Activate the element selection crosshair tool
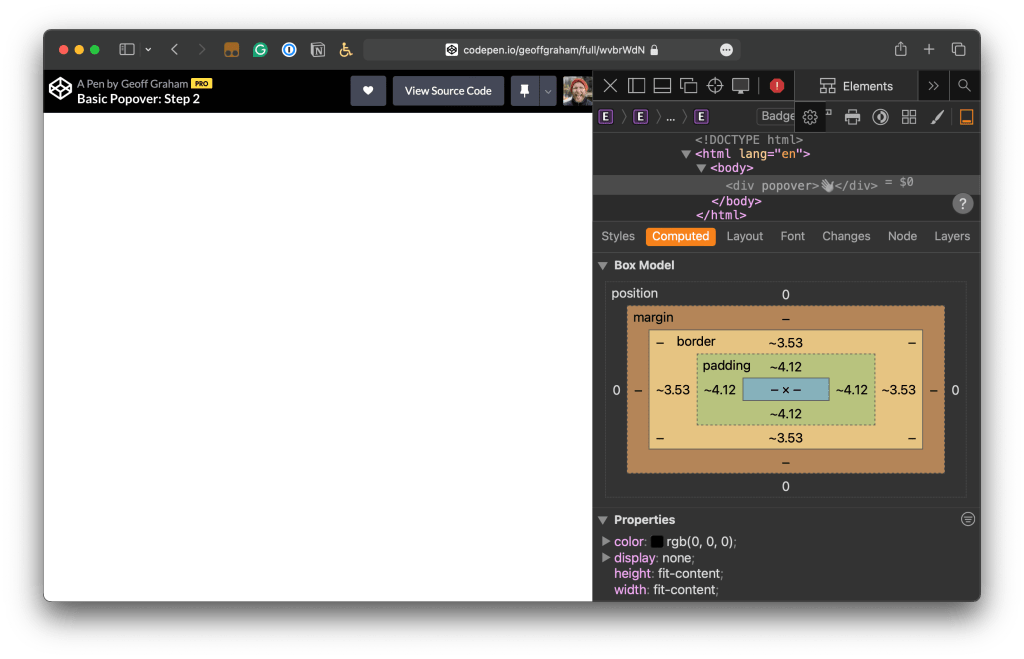The width and height of the screenshot is (1024, 659). click(x=714, y=85)
